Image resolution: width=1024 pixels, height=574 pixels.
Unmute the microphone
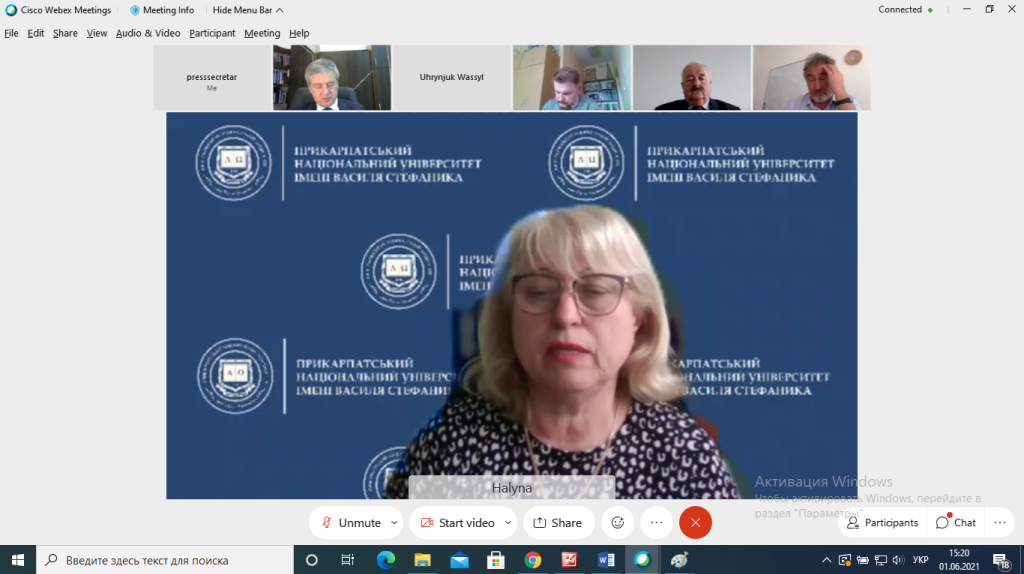click(348, 522)
